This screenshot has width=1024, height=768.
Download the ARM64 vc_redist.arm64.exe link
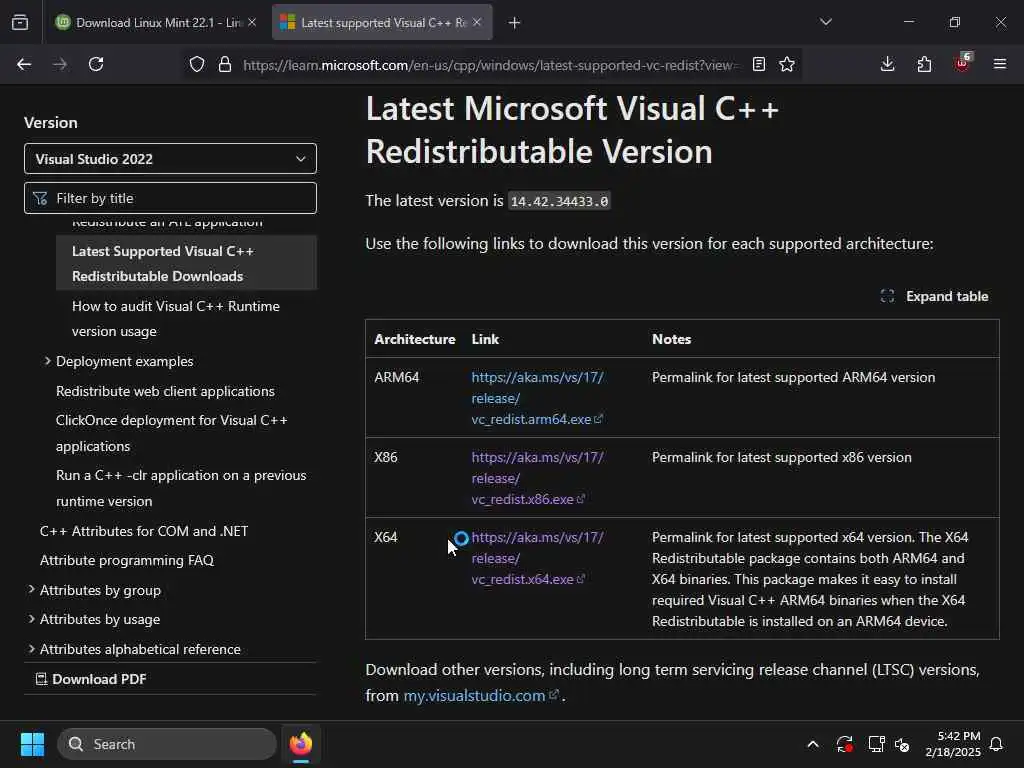click(x=537, y=398)
